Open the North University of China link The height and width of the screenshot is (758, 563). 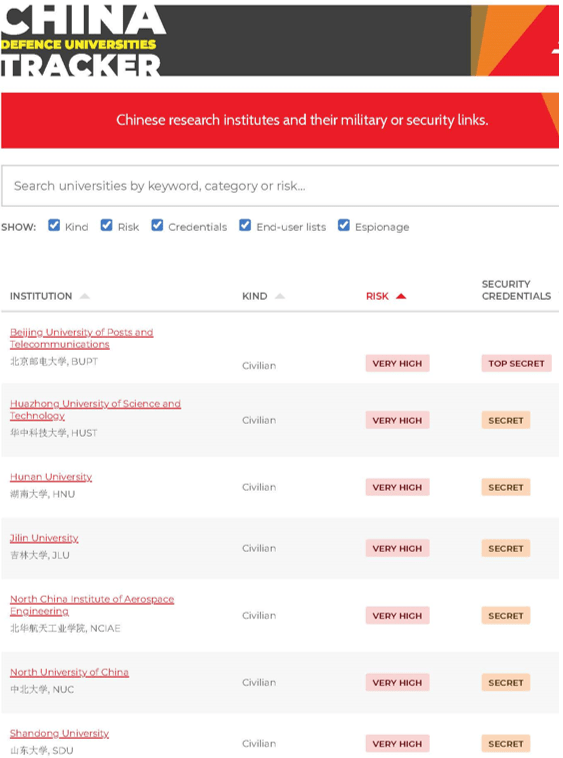(x=69, y=672)
